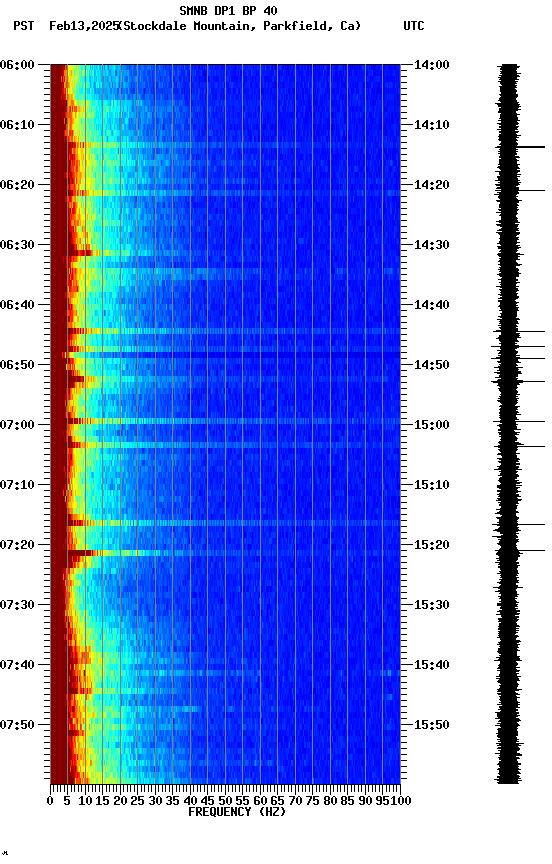
Task: Click the spectrogram event band at 06:31 PST
Action: (225, 253)
